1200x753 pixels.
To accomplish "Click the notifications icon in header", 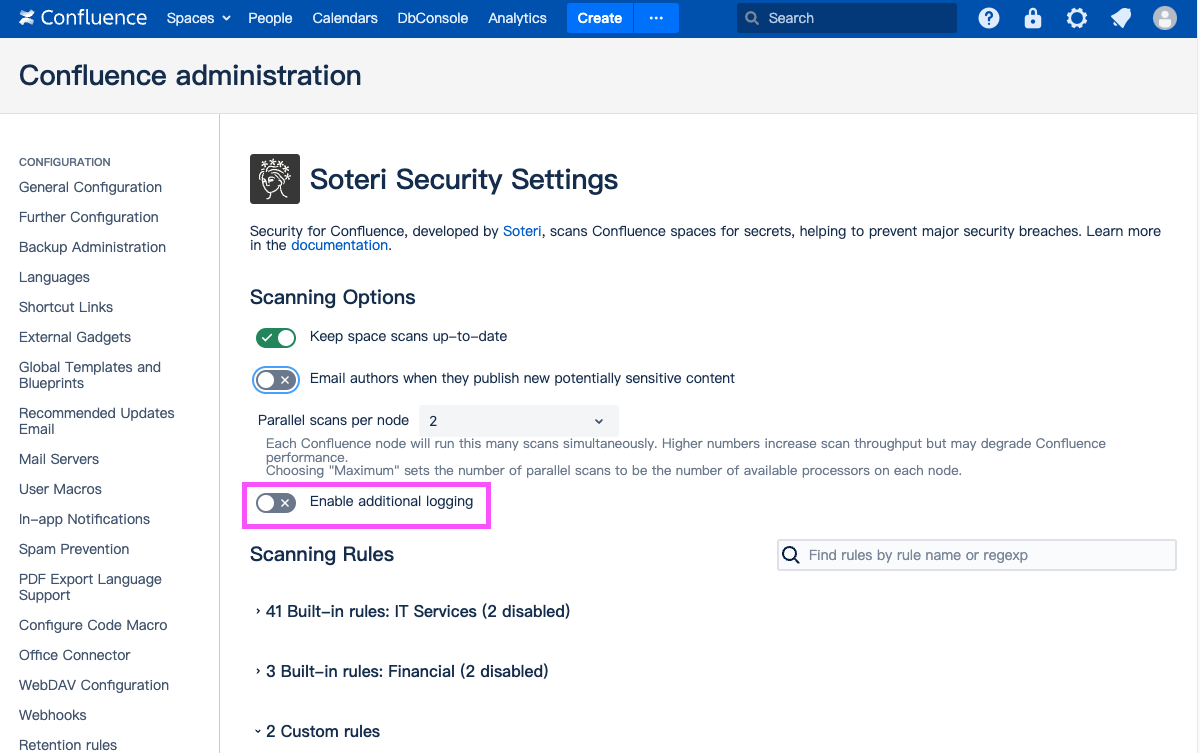I will click(1121, 18).
